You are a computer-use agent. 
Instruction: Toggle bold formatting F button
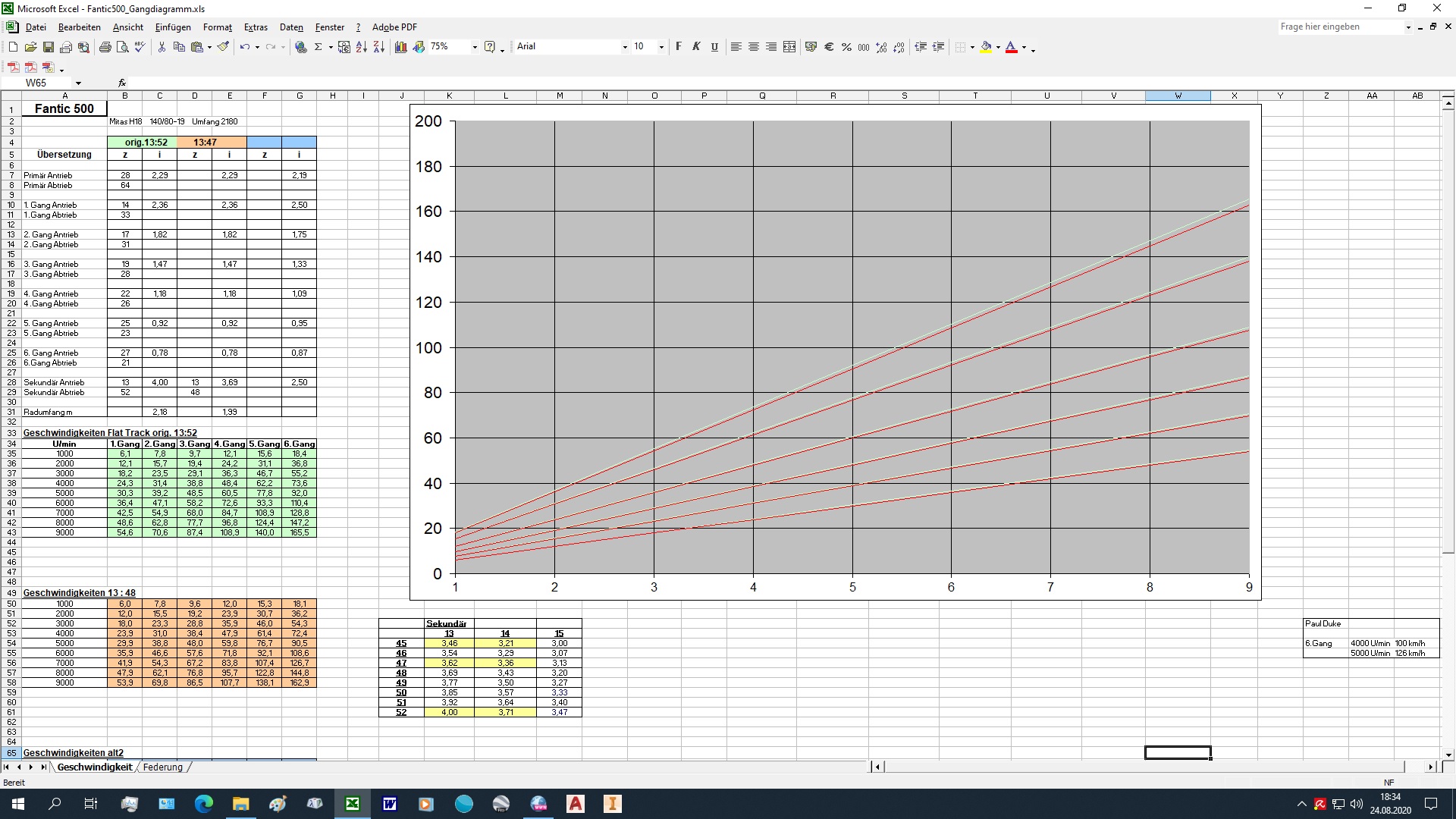[679, 47]
